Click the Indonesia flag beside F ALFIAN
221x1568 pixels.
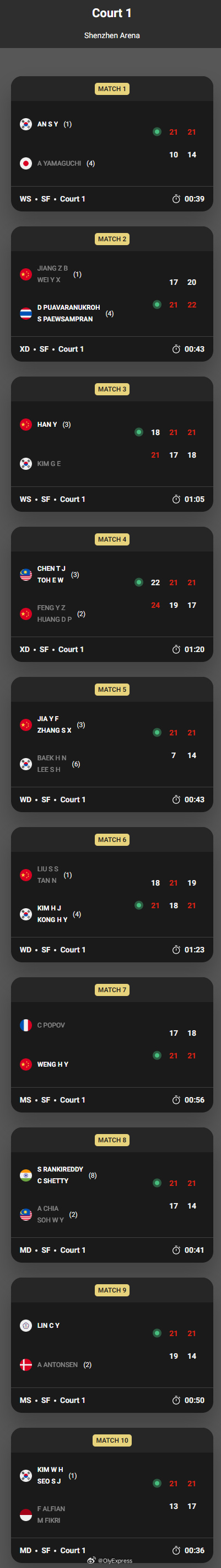[25, 1514]
